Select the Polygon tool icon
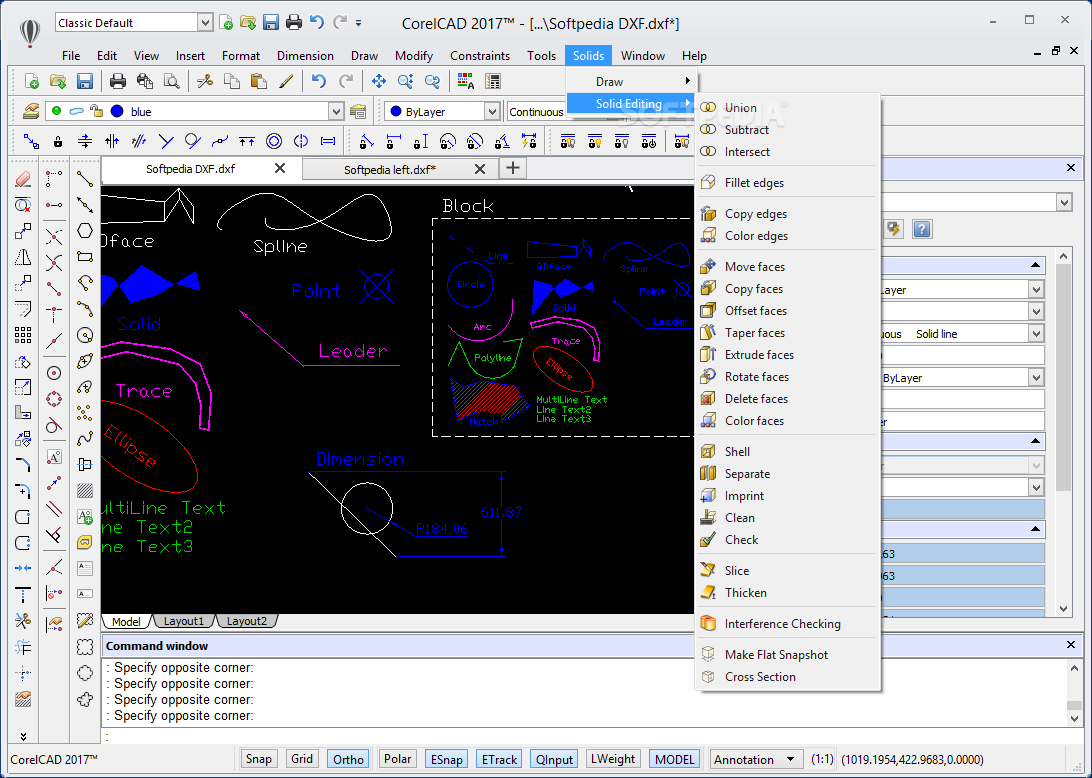The width and height of the screenshot is (1092, 778). [x=85, y=231]
